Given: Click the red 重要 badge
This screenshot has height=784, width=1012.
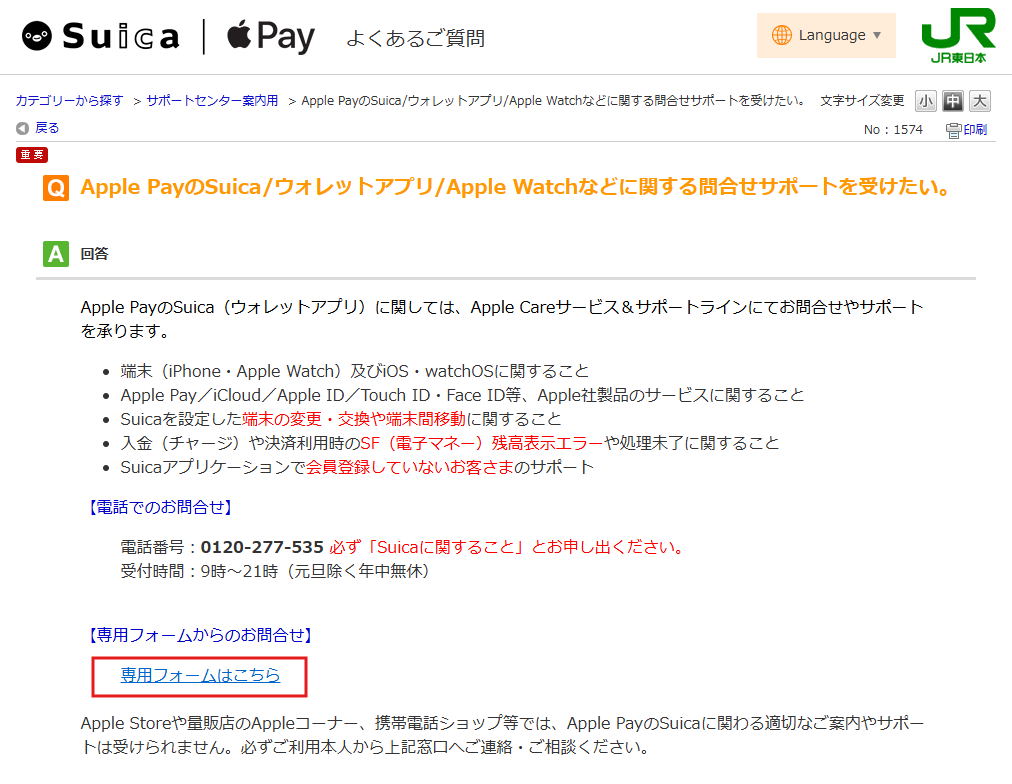Looking at the screenshot, I should pyautogui.click(x=32, y=155).
